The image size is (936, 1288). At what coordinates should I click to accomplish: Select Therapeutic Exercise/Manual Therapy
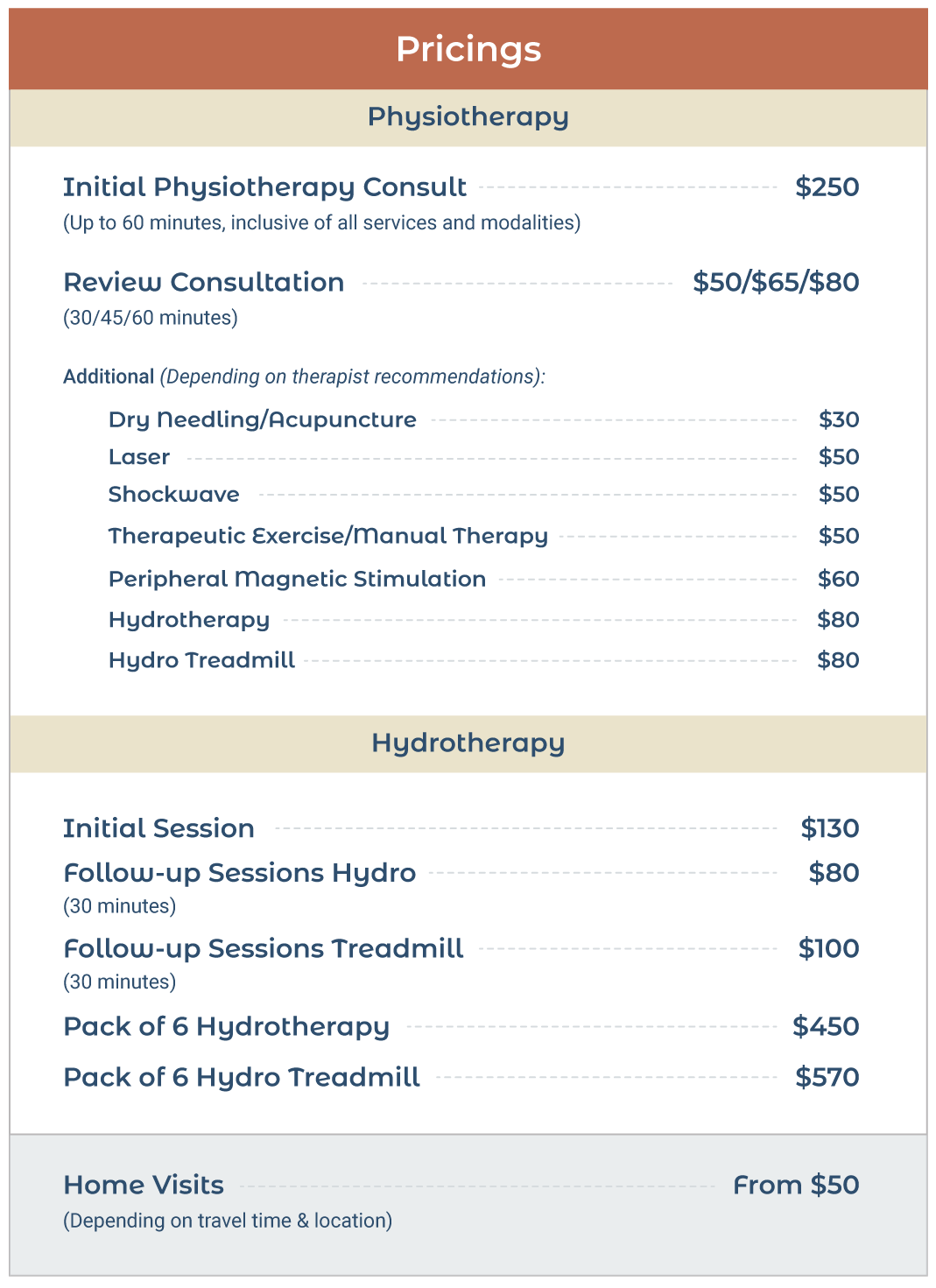(328, 536)
